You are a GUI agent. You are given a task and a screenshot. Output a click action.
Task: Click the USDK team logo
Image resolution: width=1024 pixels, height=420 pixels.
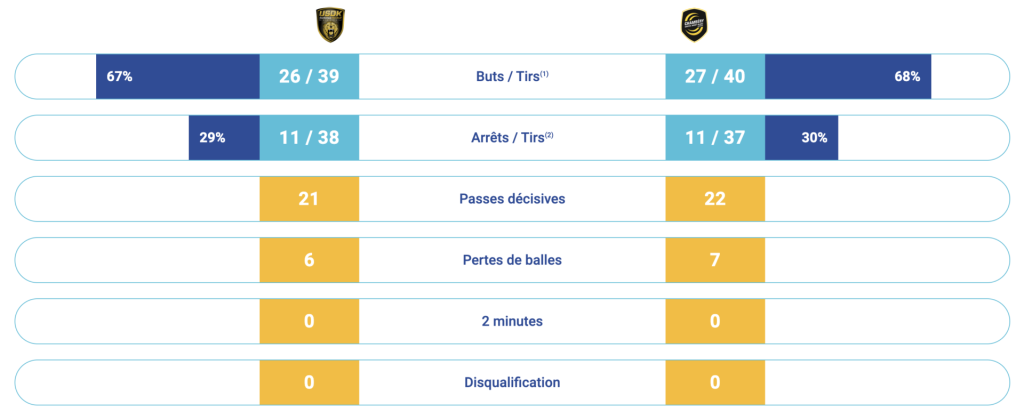tap(330, 25)
